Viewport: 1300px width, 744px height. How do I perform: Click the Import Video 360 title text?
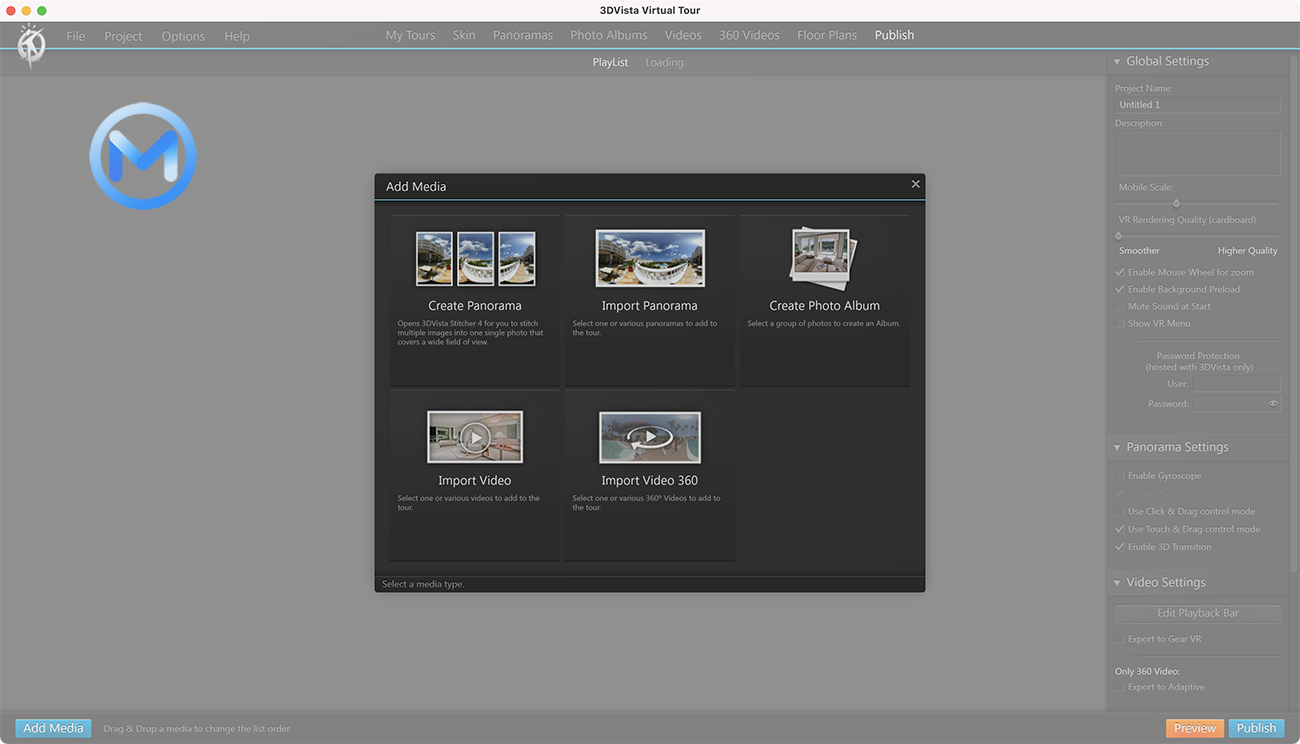(x=650, y=481)
